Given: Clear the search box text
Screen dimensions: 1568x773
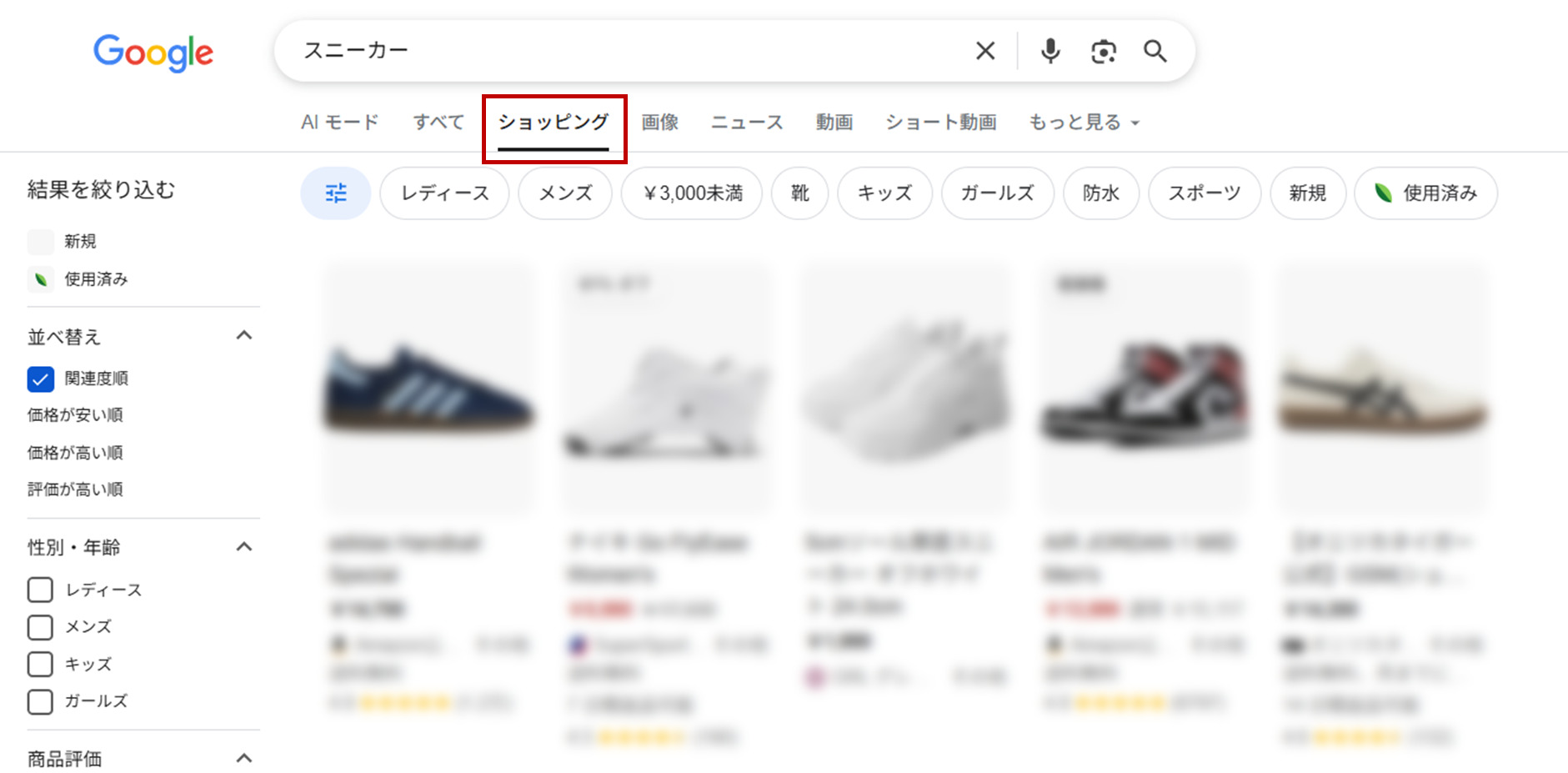Looking at the screenshot, I should [x=984, y=52].
